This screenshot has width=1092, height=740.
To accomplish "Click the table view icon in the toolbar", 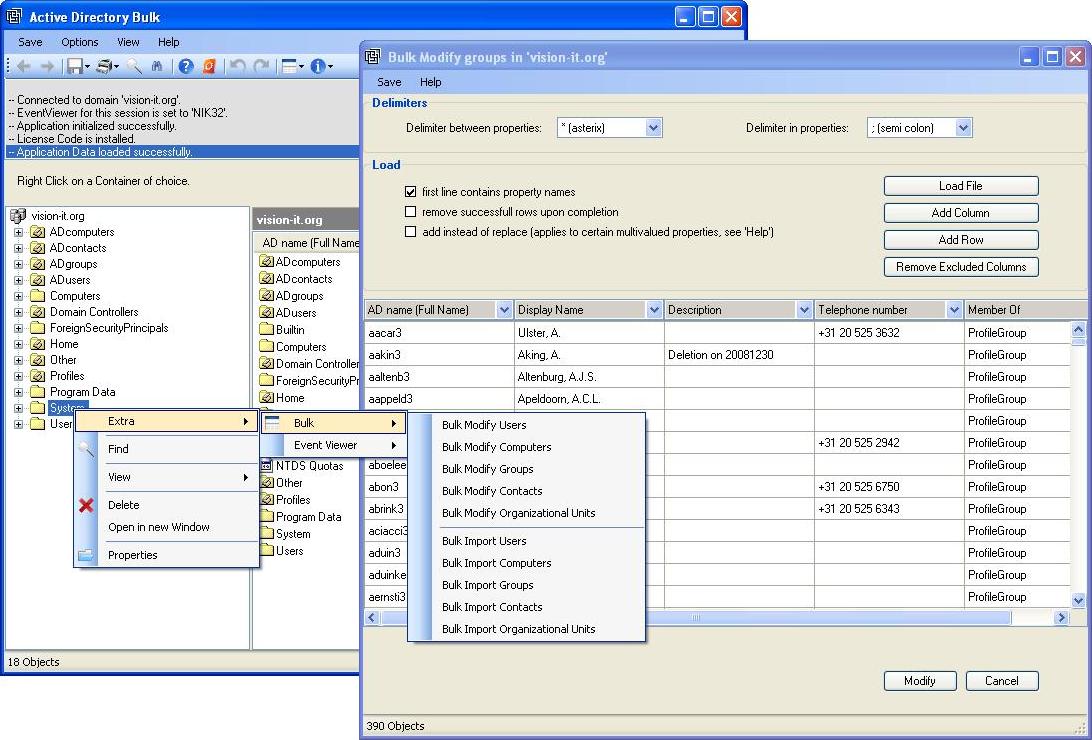I will tap(289, 67).
